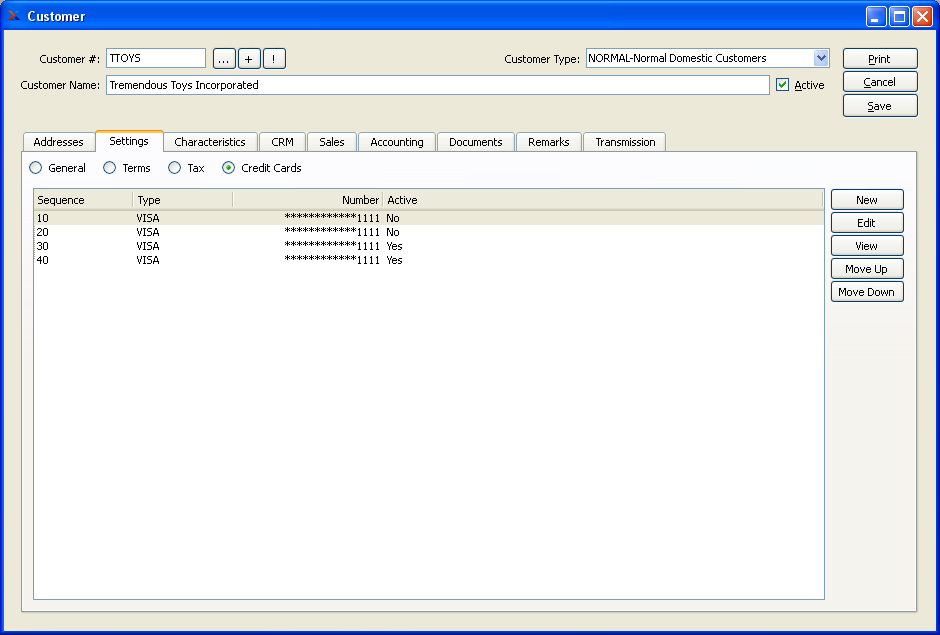Switch to the Addresses tab
This screenshot has height=635, width=940.
(59, 142)
